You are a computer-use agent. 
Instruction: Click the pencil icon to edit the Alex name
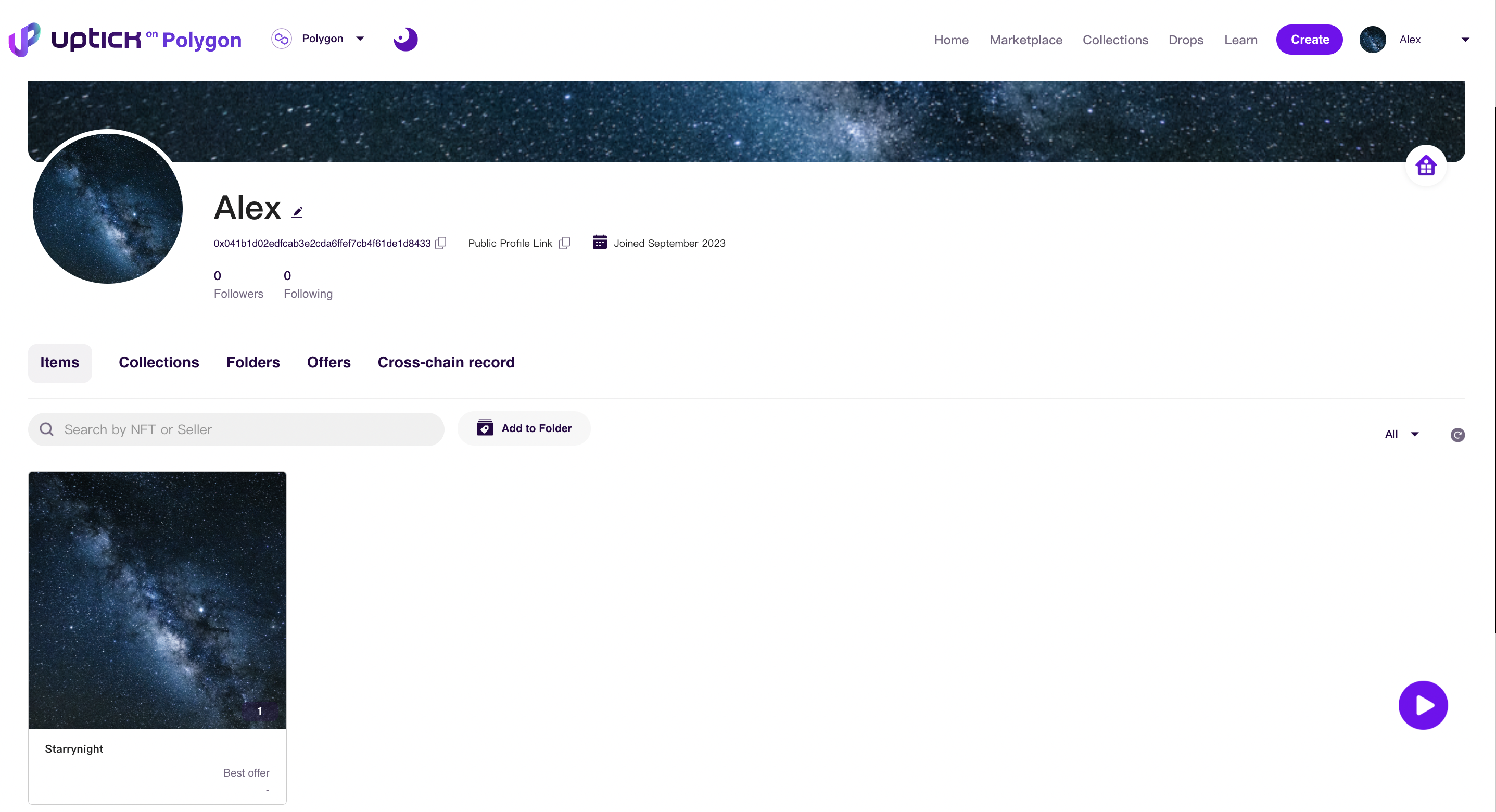click(297, 212)
